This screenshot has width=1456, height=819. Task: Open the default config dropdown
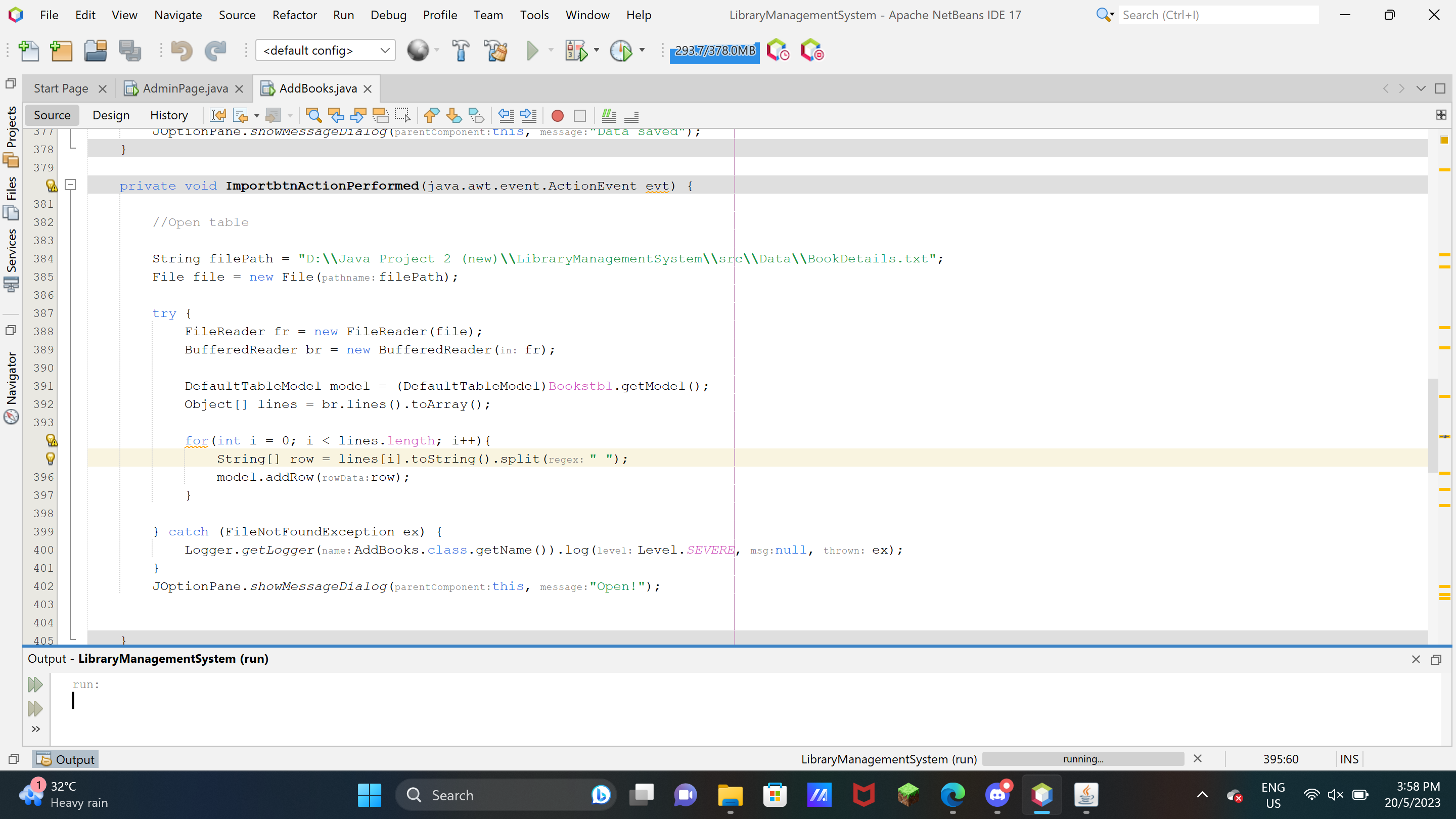click(383, 51)
